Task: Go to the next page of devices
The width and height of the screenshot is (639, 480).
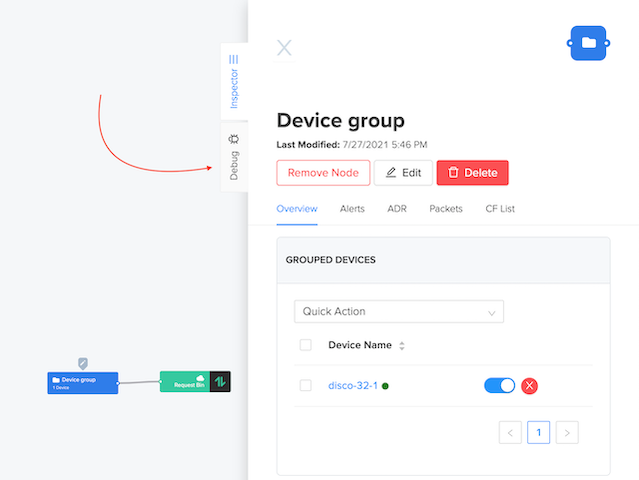Action: 567,433
